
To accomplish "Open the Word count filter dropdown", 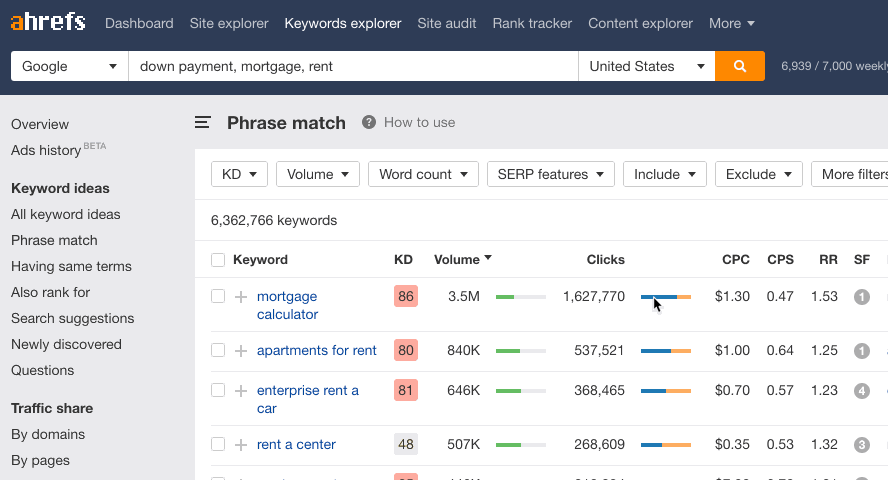I will tap(423, 174).
